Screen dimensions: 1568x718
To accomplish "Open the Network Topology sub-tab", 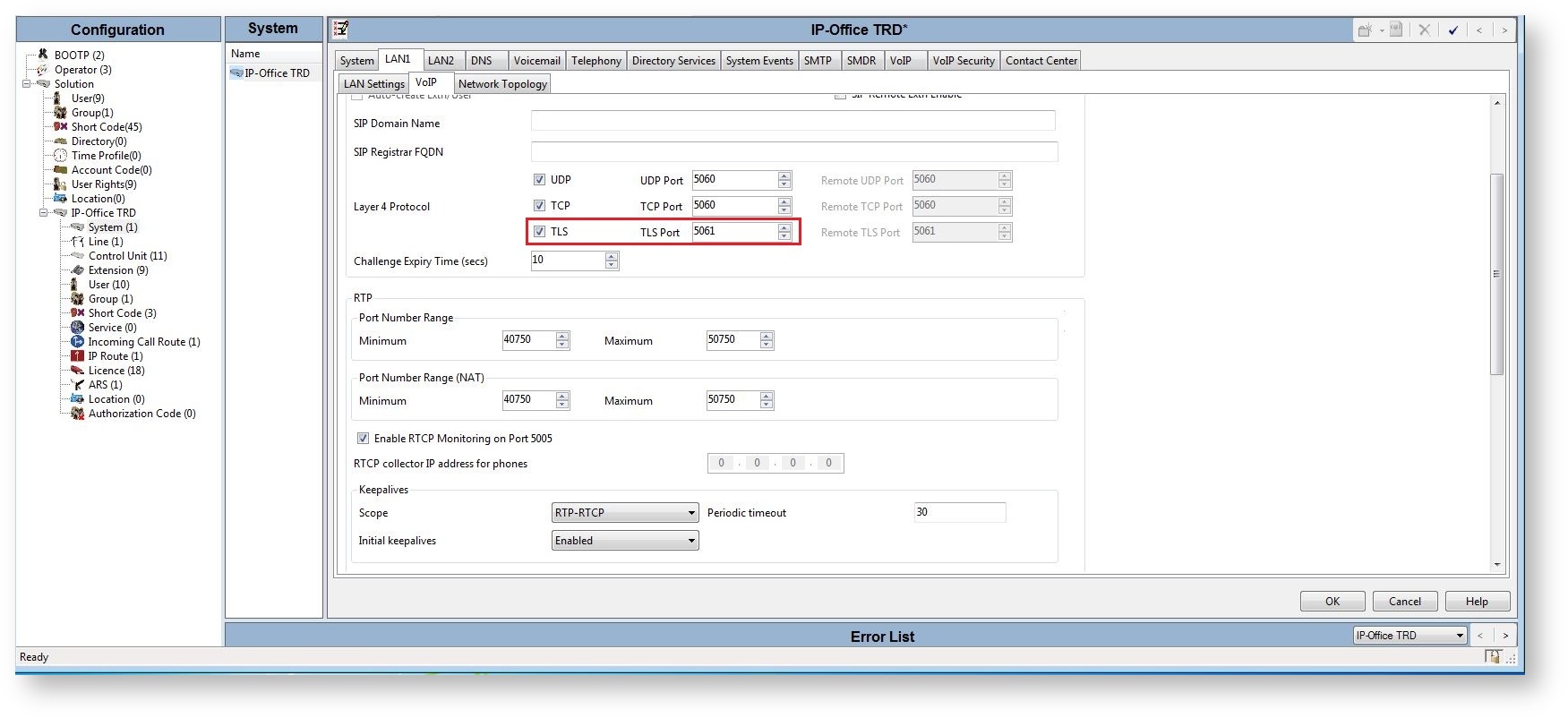I will click(502, 83).
